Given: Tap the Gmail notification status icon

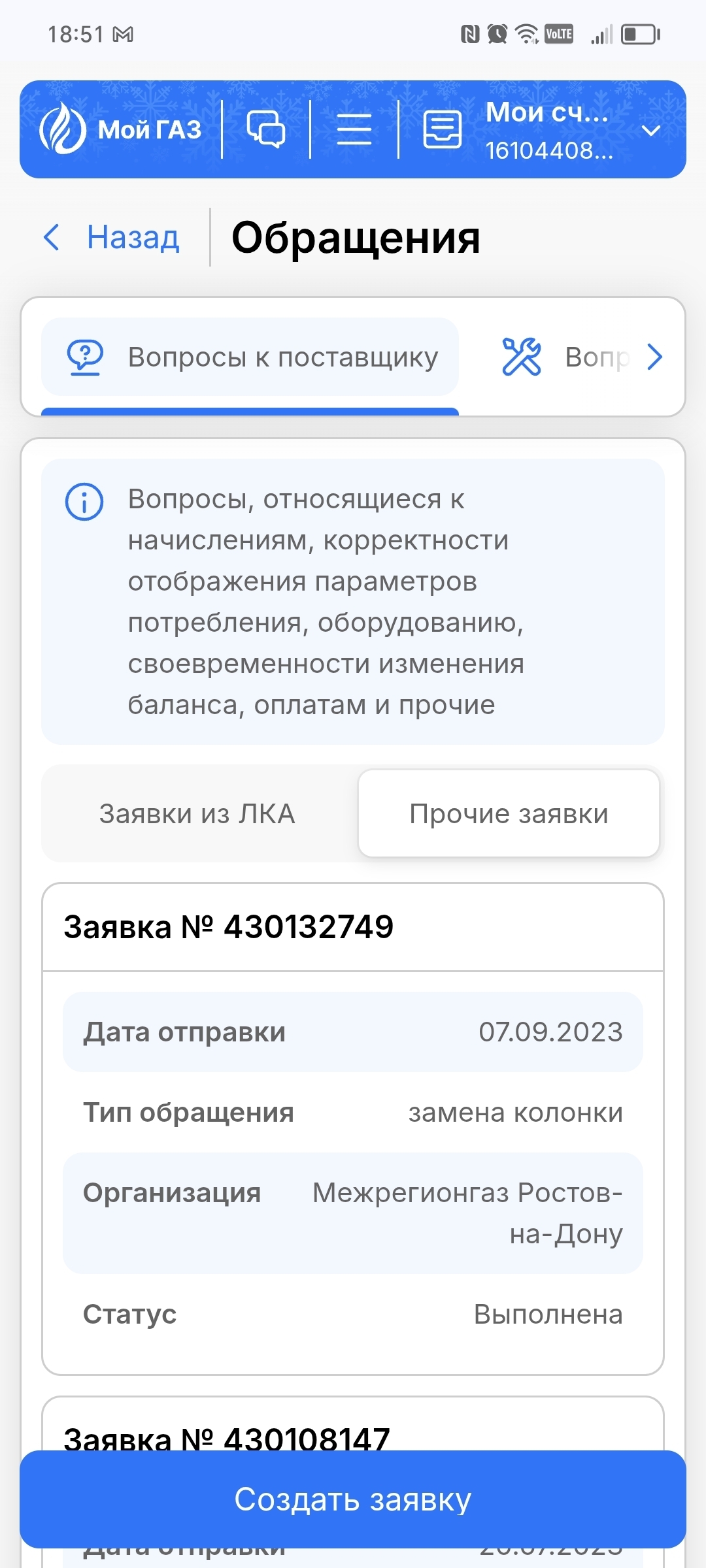Looking at the screenshot, I should 123,34.
